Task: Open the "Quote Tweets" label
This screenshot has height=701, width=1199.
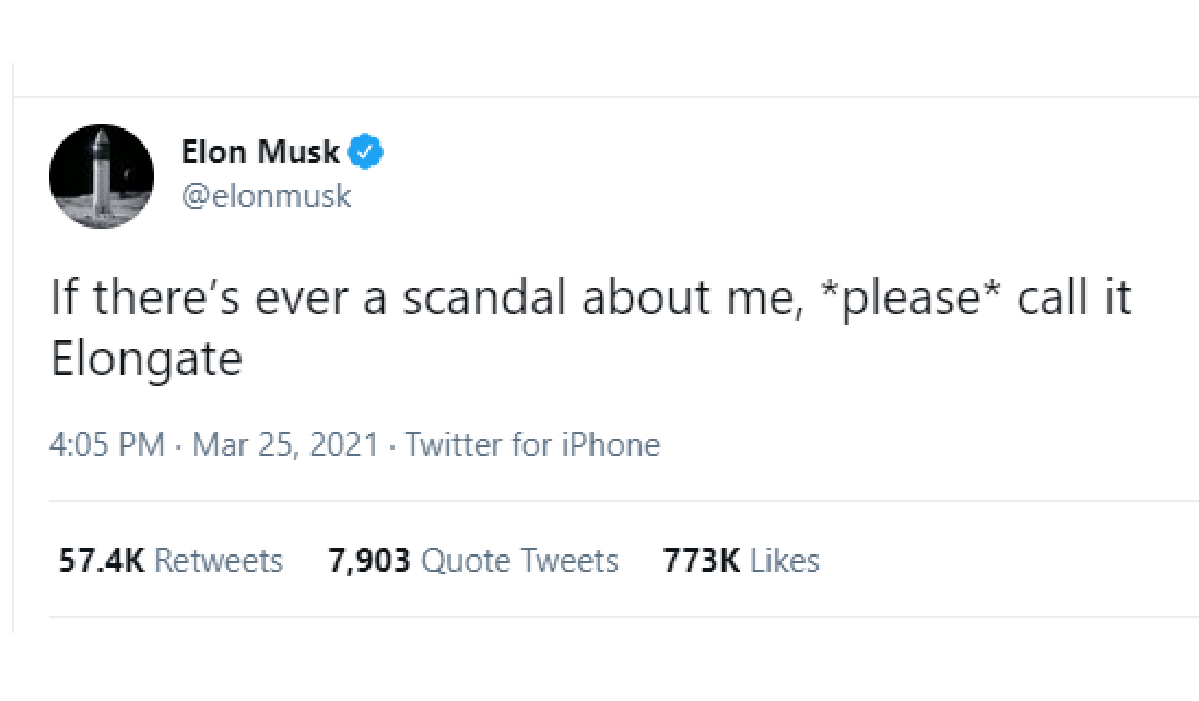Action: [x=519, y=561]
